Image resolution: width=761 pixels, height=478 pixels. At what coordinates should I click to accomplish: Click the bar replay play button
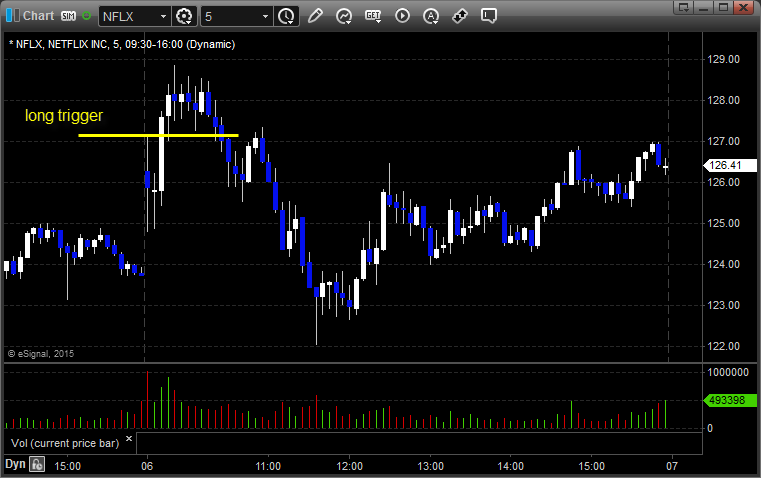click(402, 16)
